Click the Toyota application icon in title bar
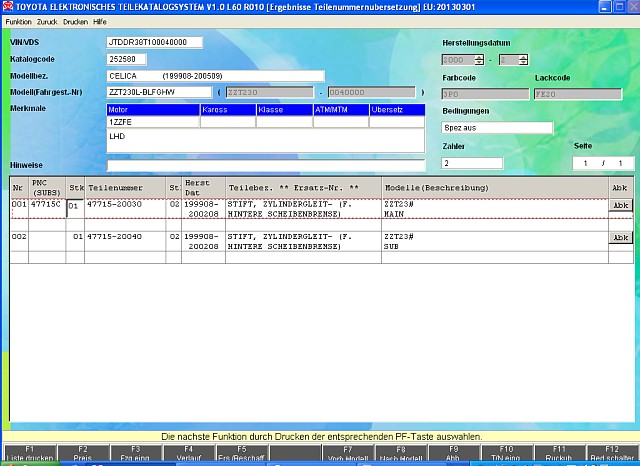This screenshot has height=466, width=640. (8, 7)
